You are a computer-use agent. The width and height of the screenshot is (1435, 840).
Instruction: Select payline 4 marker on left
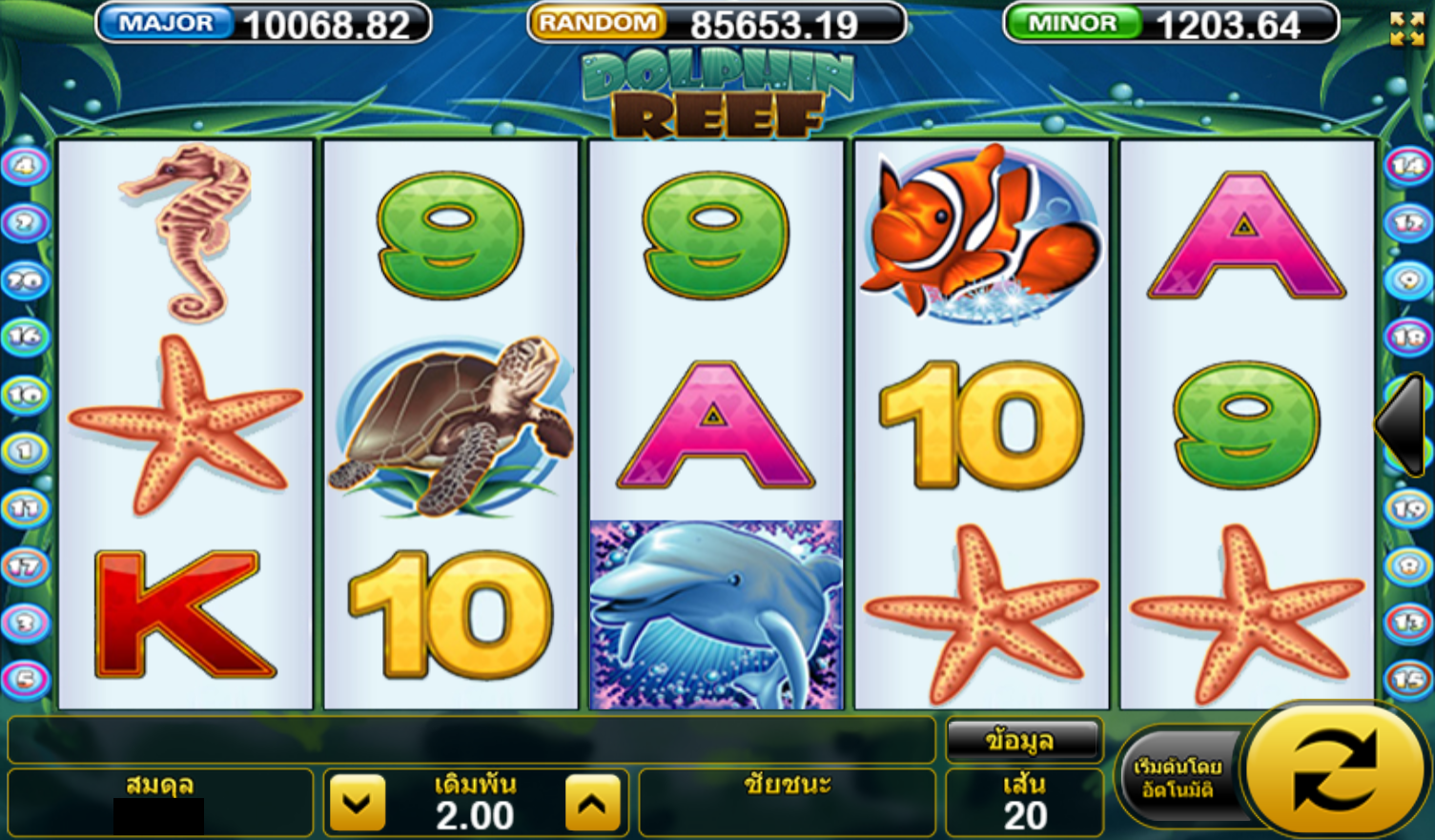click(x=24, y=166)
